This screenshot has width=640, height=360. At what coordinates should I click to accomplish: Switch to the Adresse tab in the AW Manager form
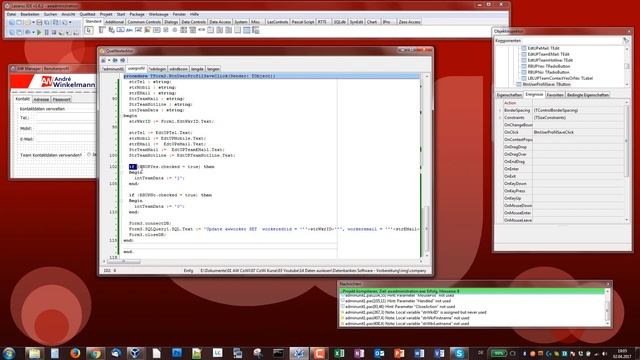click(x=41, y=99)
